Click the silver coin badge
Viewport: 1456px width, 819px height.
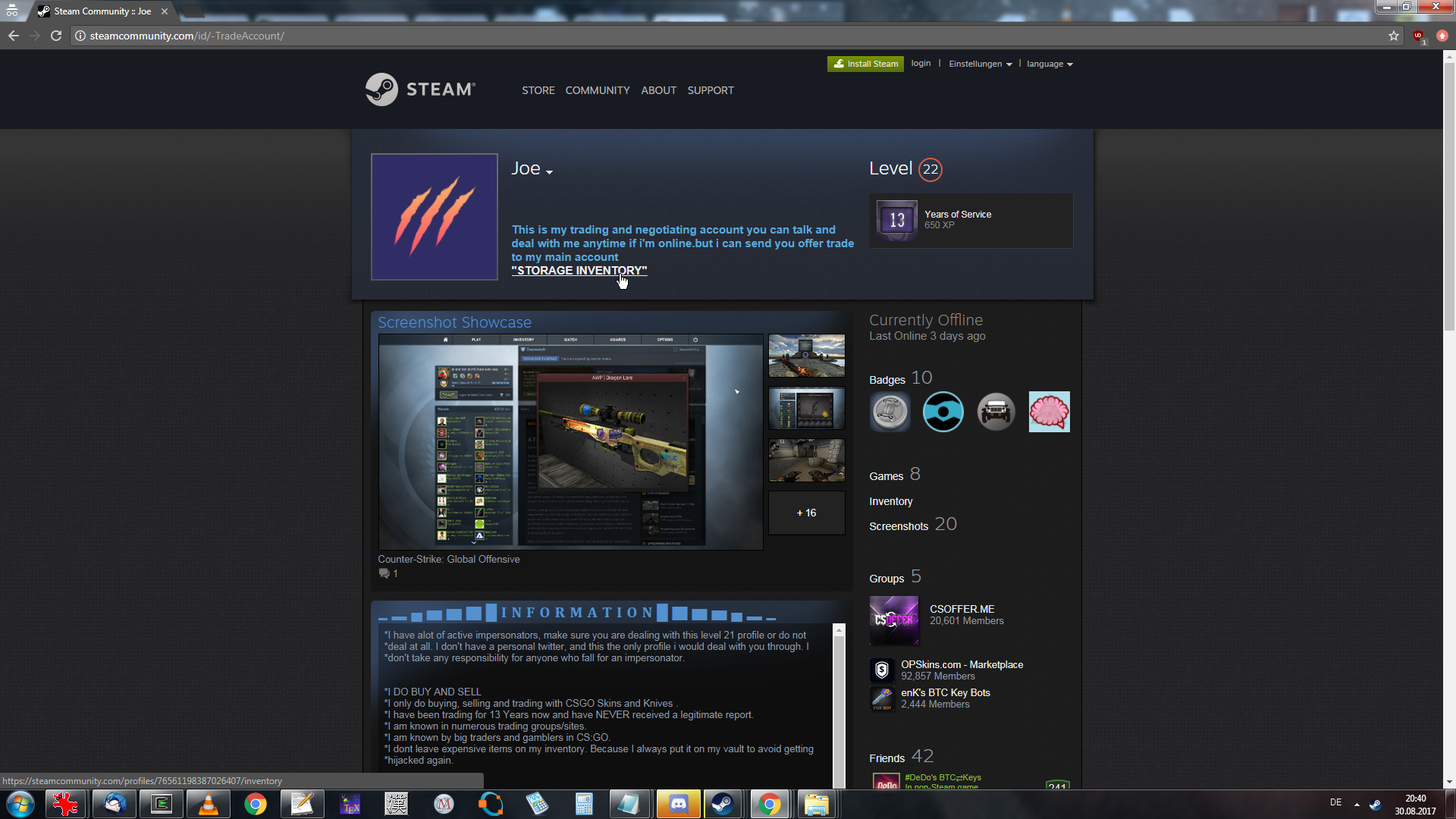click(x=890, y=412)
